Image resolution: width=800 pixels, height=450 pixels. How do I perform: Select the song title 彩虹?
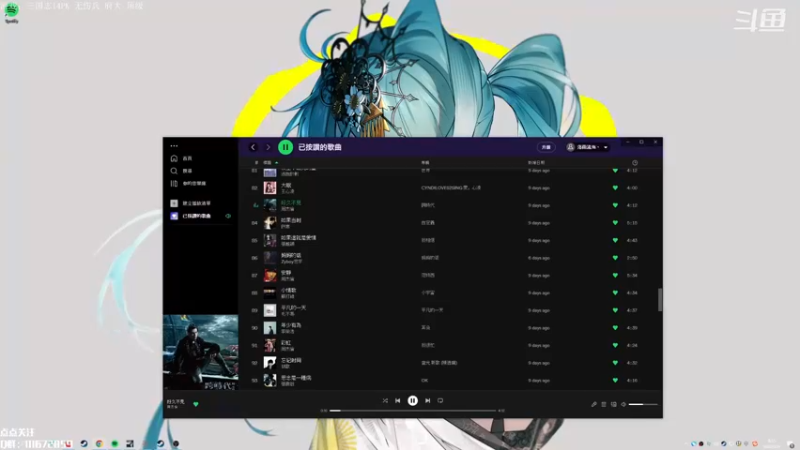(x=286, y=343)
